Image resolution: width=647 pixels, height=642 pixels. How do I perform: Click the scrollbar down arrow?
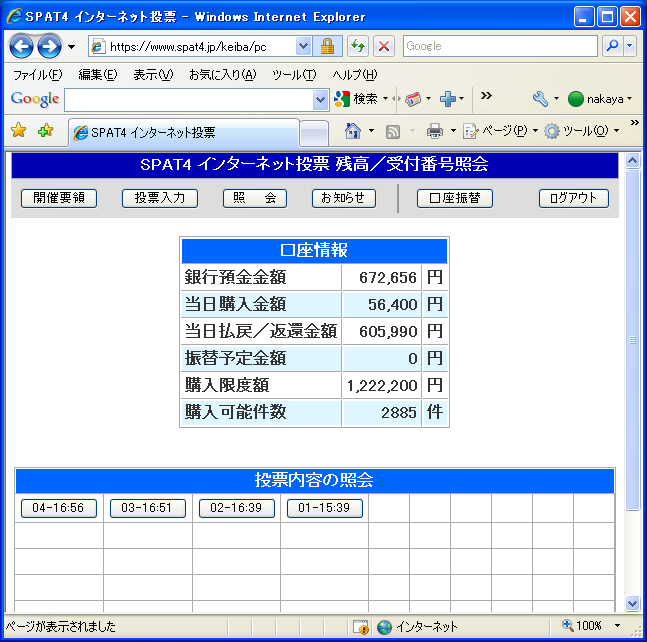coord(632,603)
